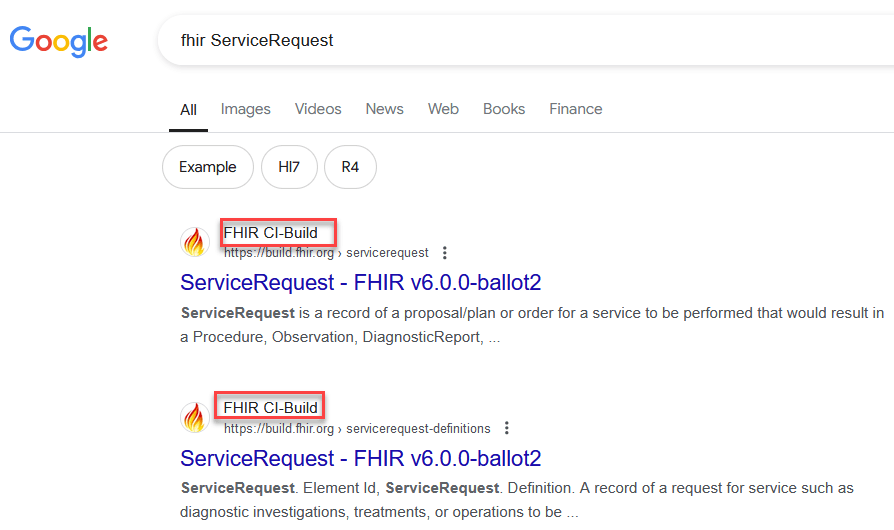Viewport: 894px width, 530px height.
Task: Click FHIR CI-Build site name of first result
Action: click(270, 233)
